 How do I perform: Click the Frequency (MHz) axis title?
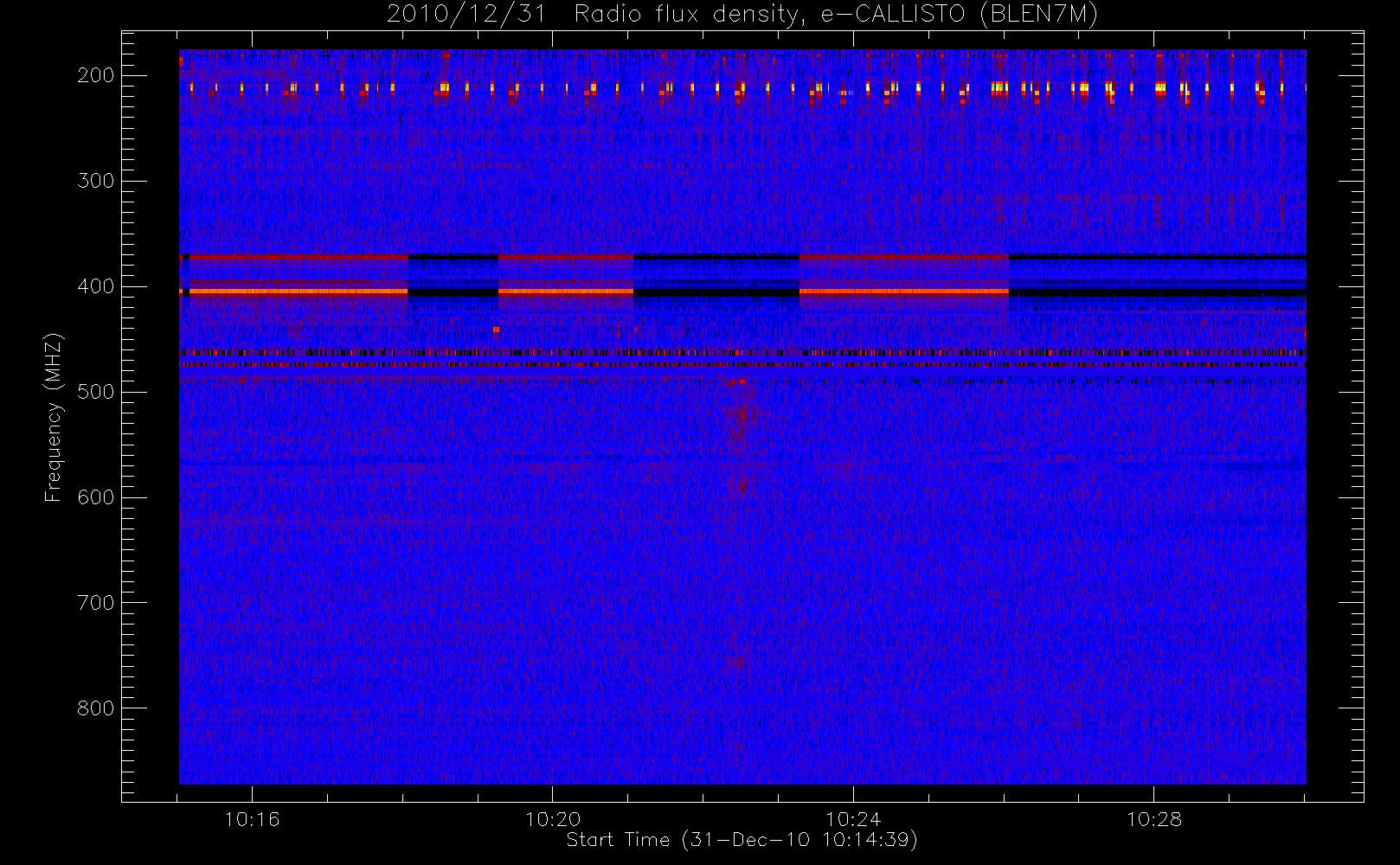click(54, 417)
